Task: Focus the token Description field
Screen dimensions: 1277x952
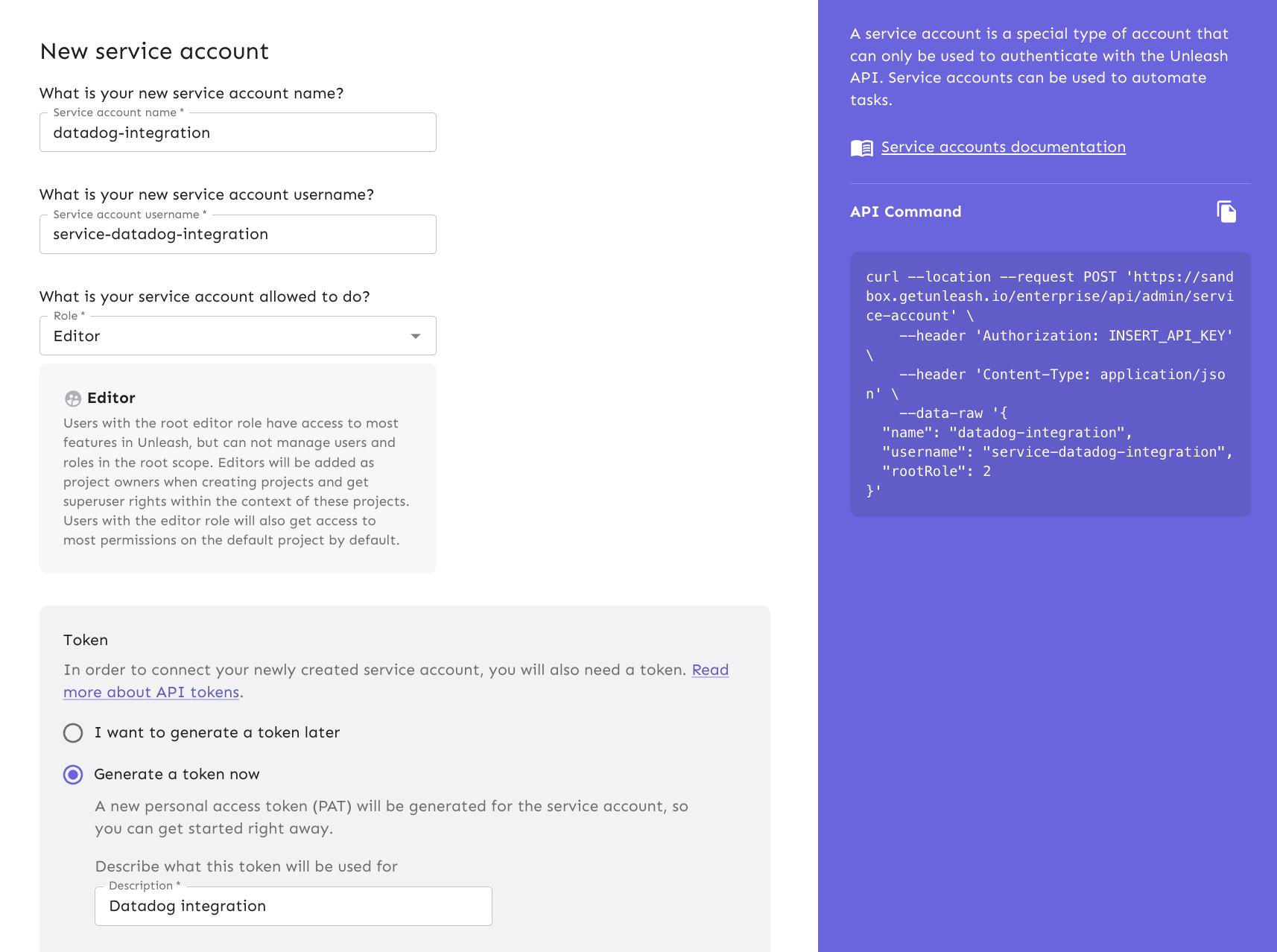Action: tap(293, 906)
